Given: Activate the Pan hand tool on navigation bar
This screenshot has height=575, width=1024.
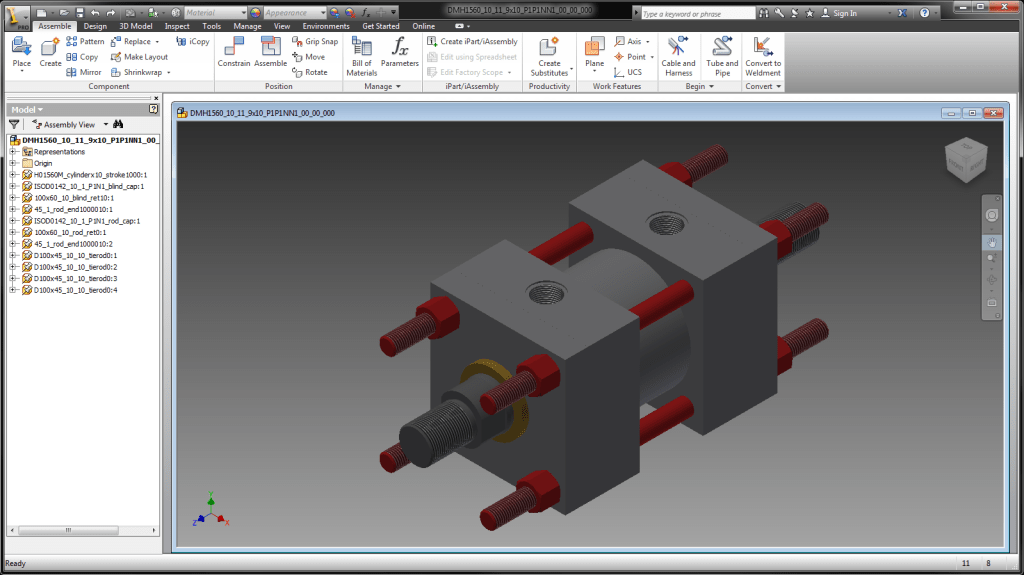Looking at the screenshot, I should (x=992, y=241).
